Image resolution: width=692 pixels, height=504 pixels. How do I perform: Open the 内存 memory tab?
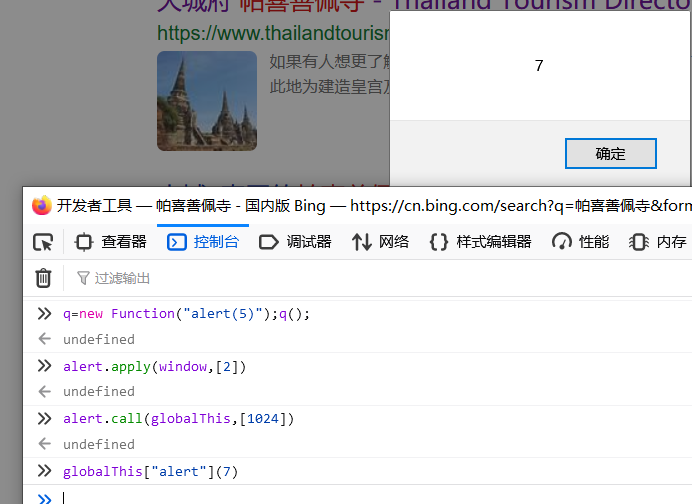(x=658, y=242)
